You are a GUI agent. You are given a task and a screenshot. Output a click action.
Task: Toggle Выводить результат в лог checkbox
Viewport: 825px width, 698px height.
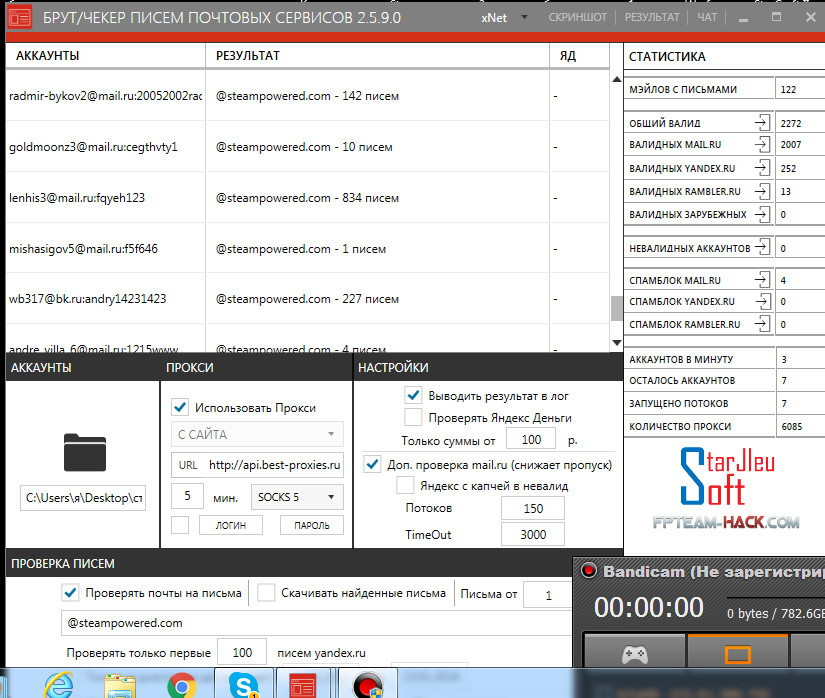click(x=413, y=395)
